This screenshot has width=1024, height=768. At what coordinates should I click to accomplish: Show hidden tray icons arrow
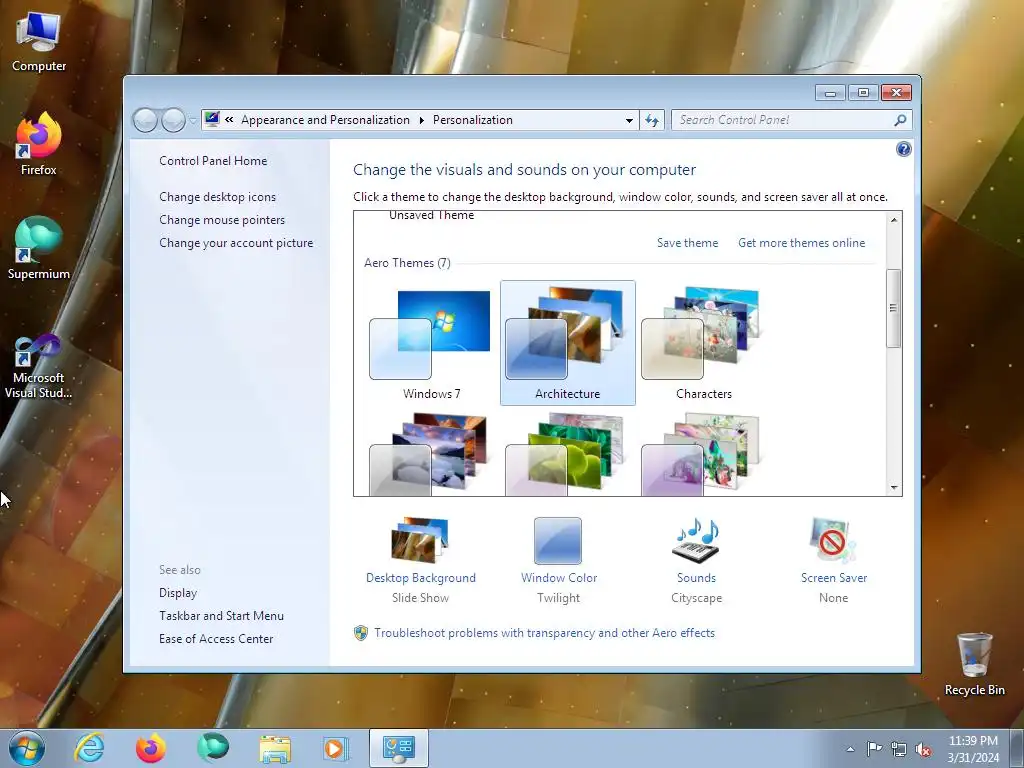pos(850,749)
